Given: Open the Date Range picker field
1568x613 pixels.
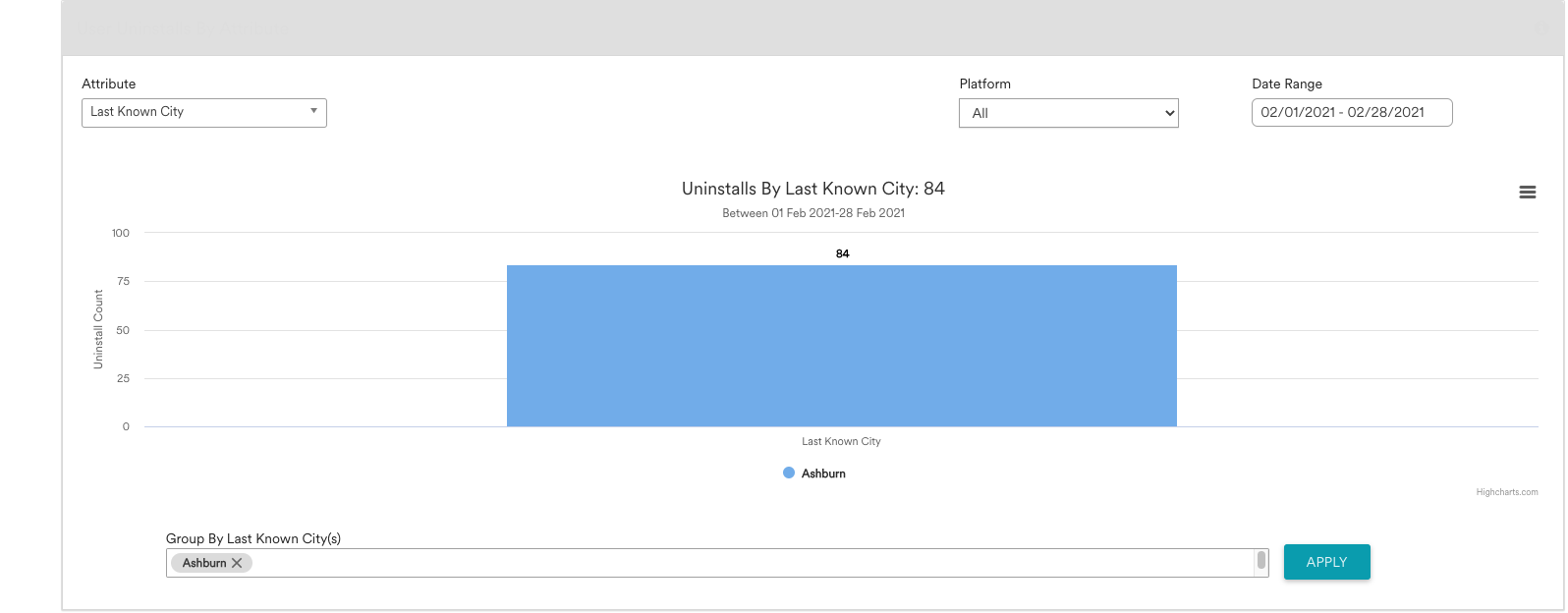Looking at the screenshot, I should coord(1351,112).
